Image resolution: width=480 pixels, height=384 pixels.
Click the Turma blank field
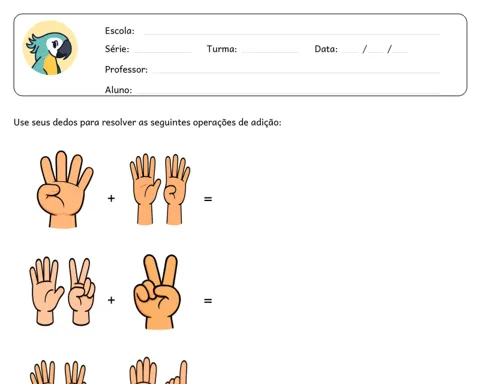[x=270, y=50]
